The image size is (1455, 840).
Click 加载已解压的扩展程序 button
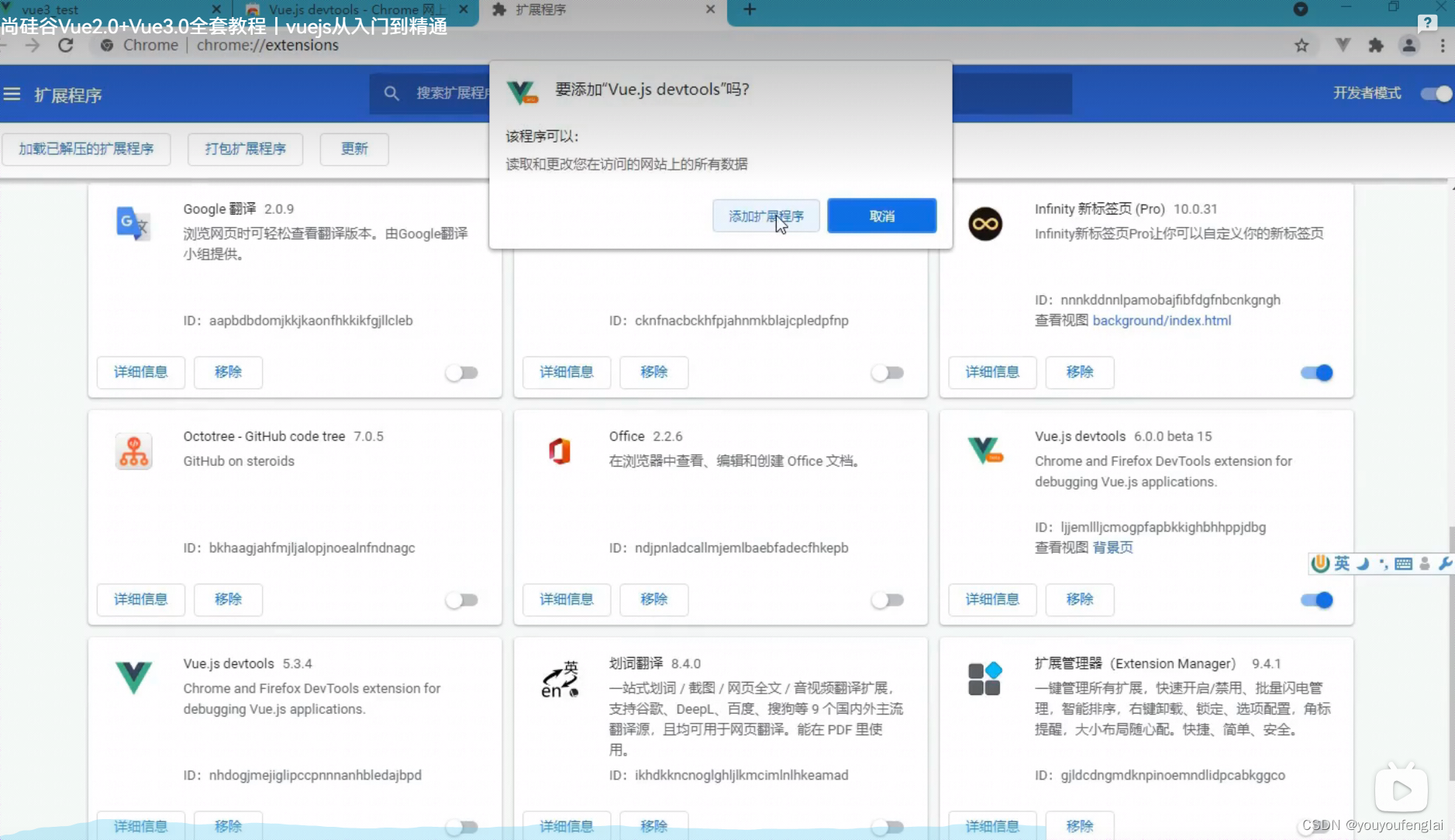pyautogui.click(x=86, y=149)
